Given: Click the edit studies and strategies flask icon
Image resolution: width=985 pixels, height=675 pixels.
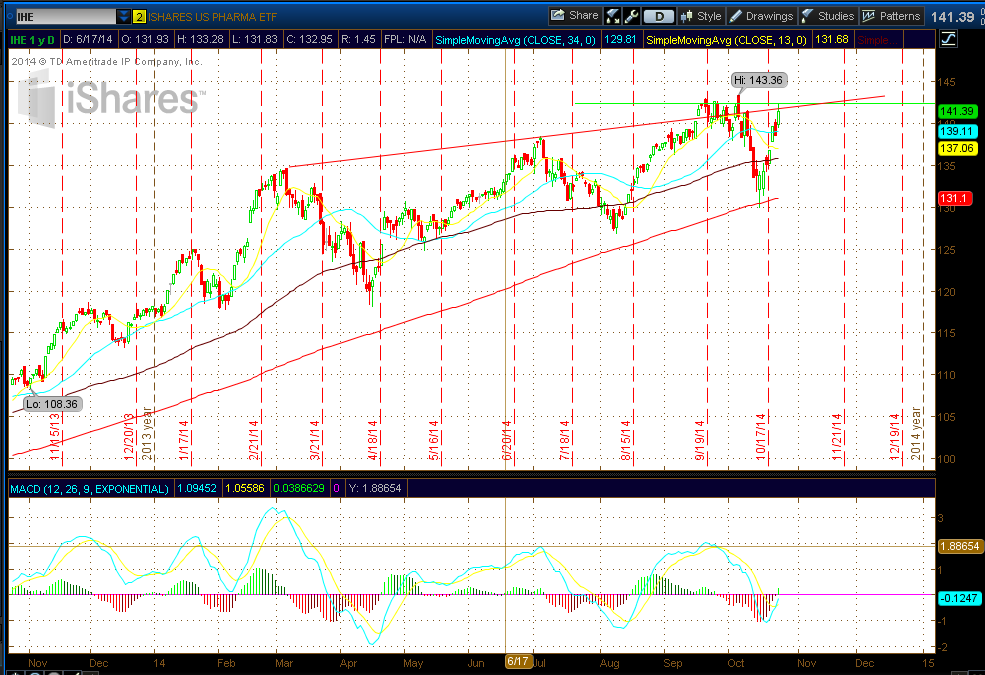Looking at the screenshot, I should (x=612, y=16).
